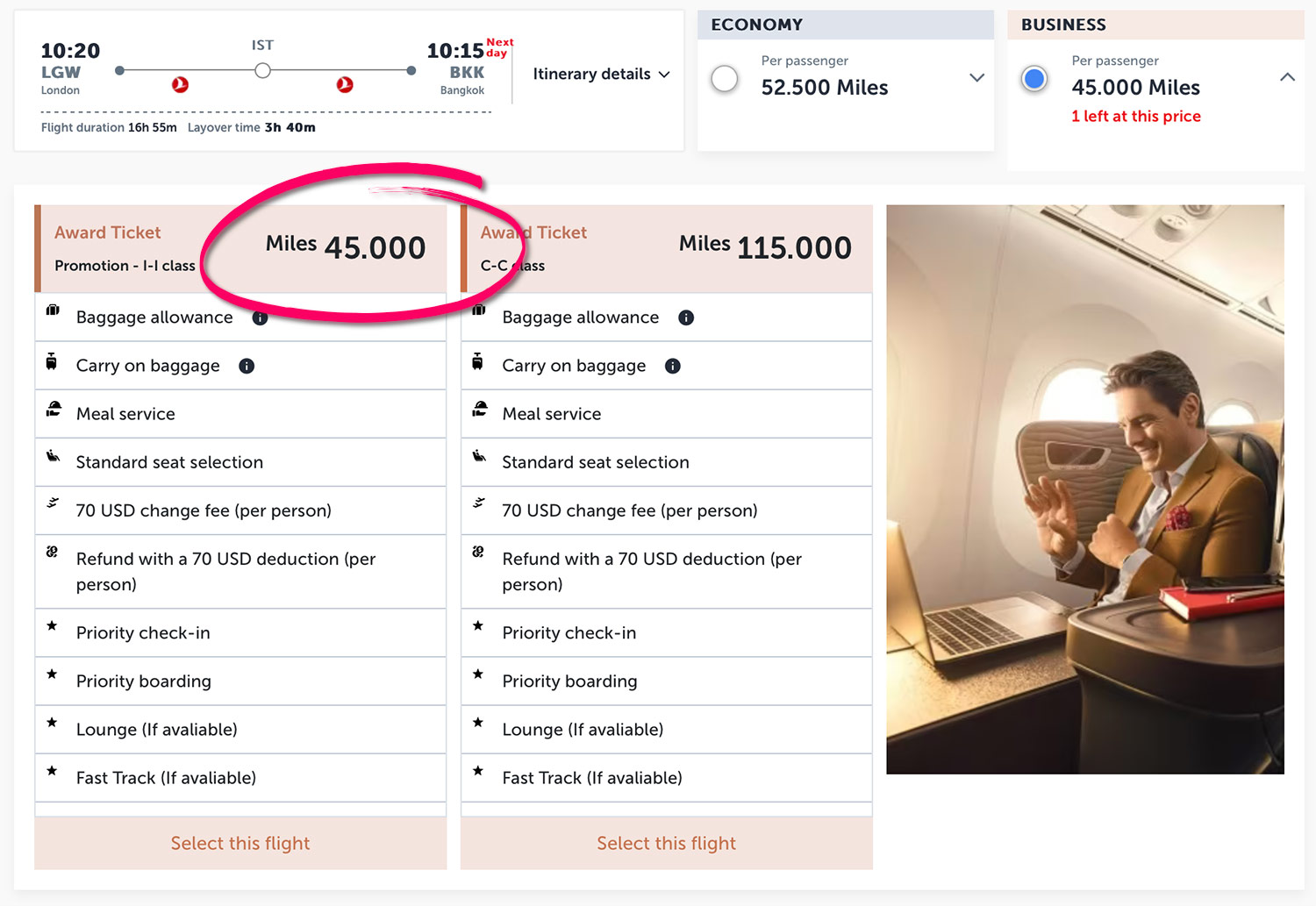Collapse the Business fare chevron
This screenshot has height=906, width=1316.
pos(1287,77)
